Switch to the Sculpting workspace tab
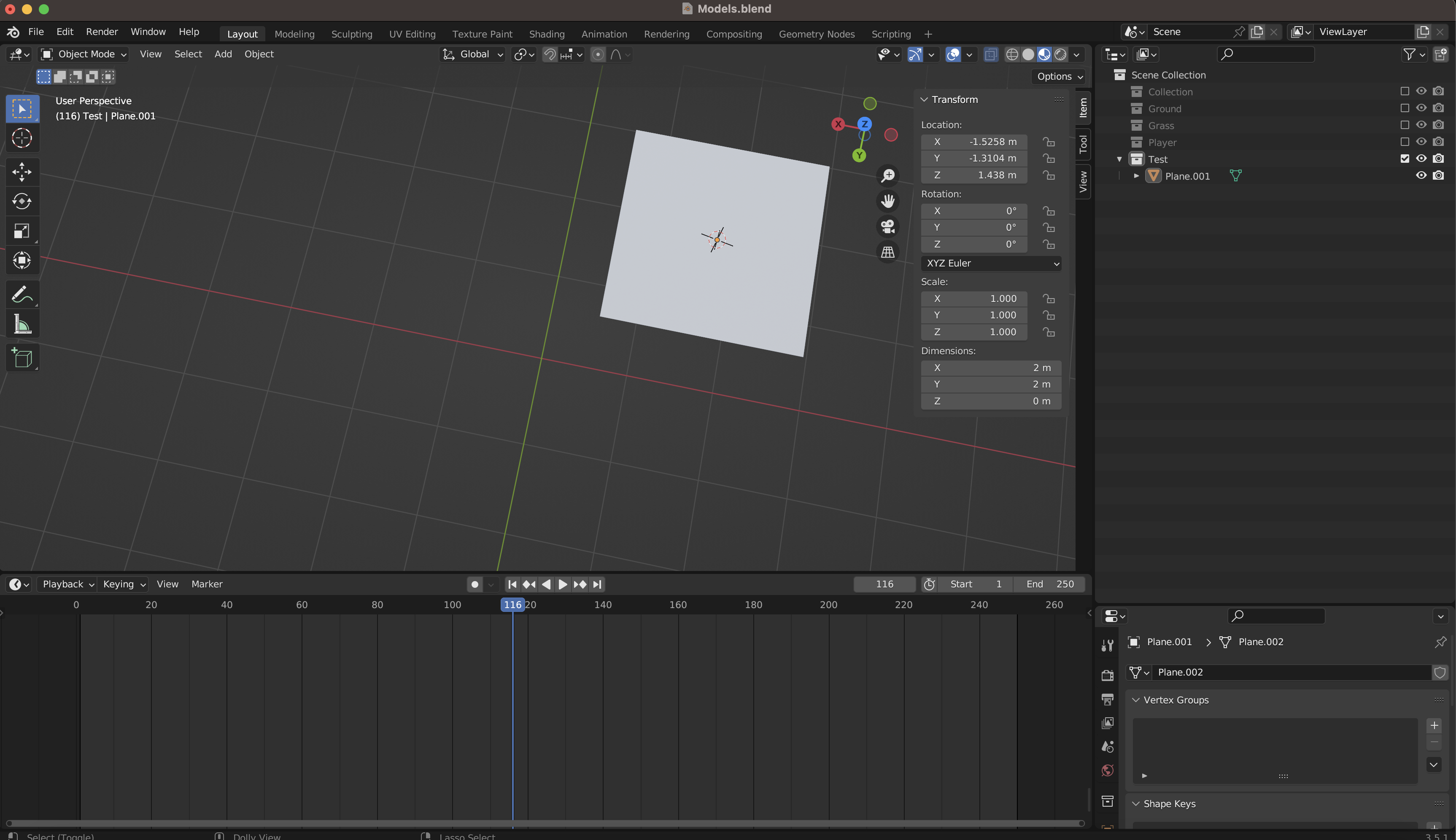Screen dimensions: 1456x840 (351, 34)
